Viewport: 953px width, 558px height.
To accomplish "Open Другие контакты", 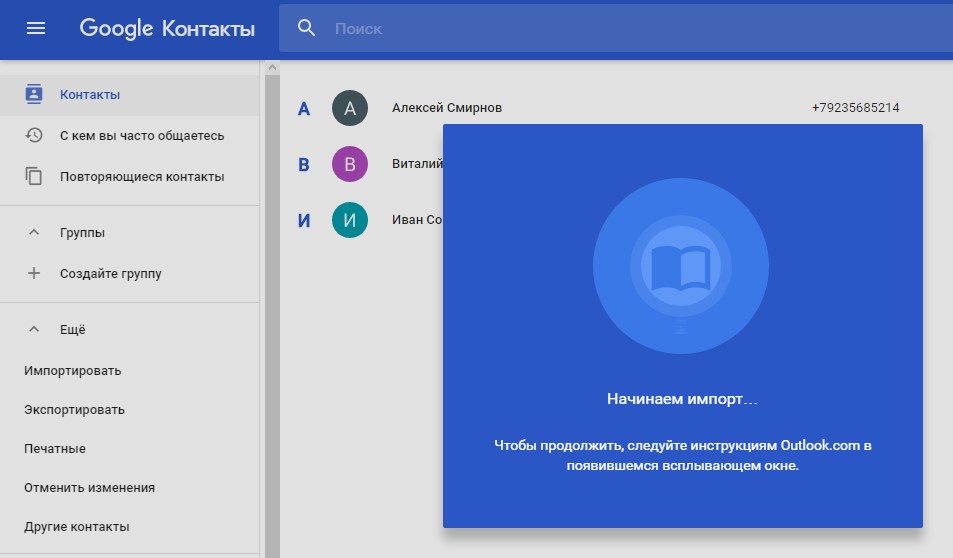I will click(x=76, y=527).
